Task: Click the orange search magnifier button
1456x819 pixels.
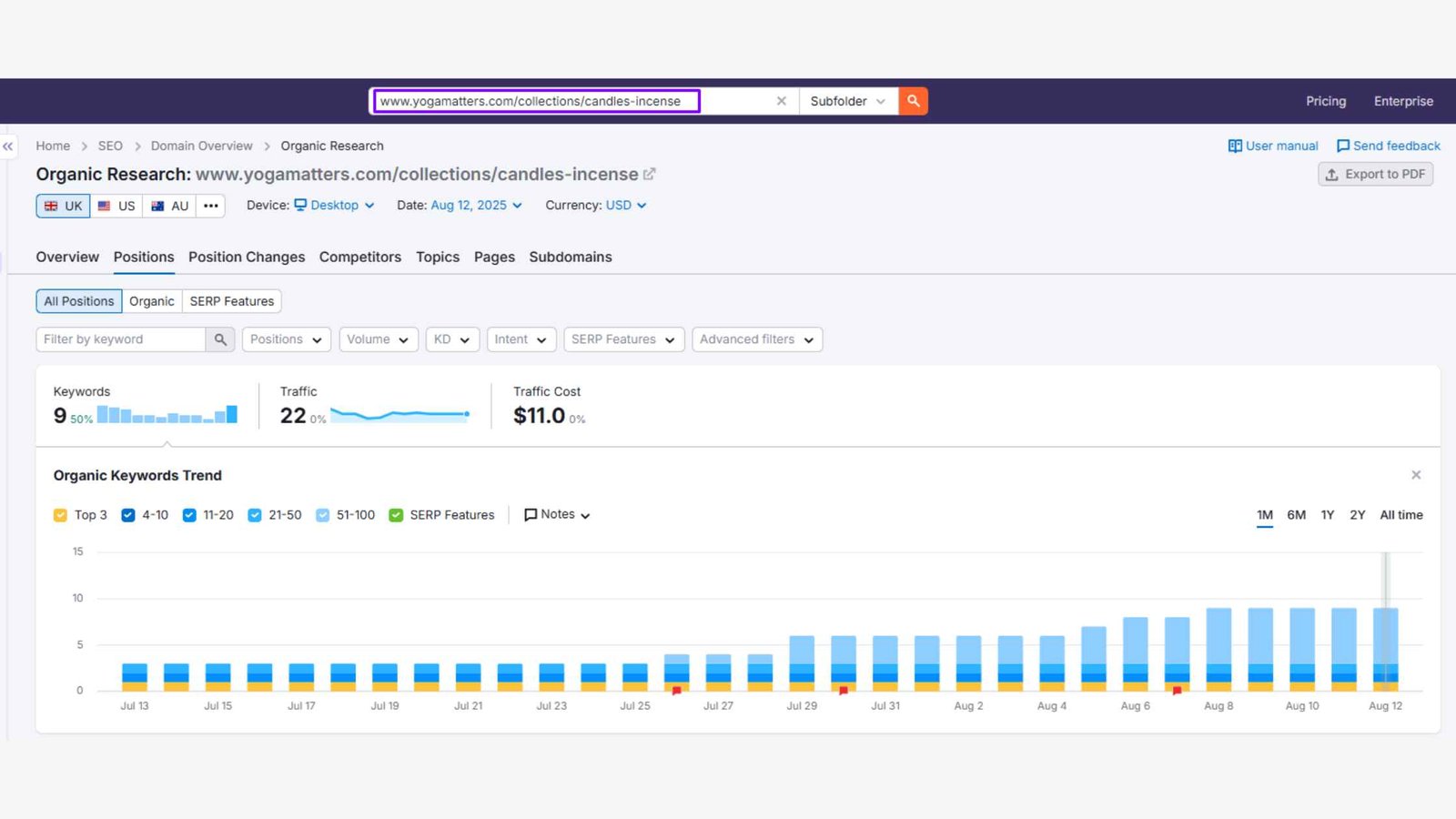Action: pos(913,101)
